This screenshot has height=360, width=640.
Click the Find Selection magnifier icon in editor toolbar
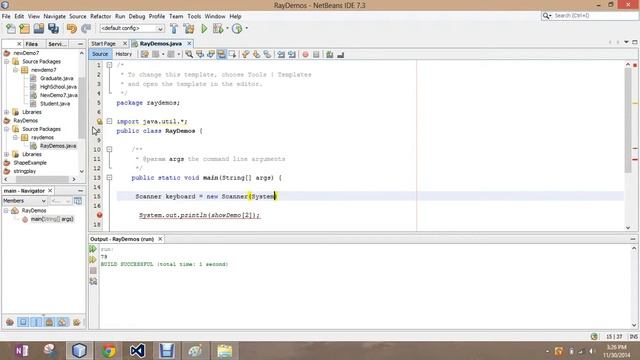tap(189, 54)
